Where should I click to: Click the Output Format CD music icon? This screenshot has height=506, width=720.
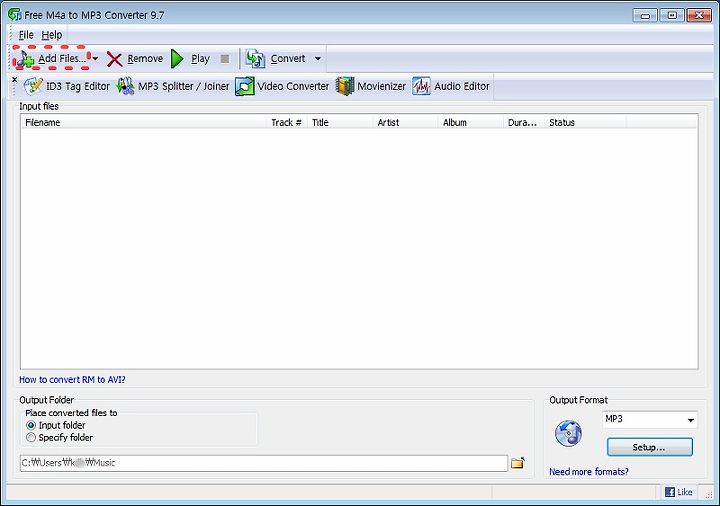[568, 433]
